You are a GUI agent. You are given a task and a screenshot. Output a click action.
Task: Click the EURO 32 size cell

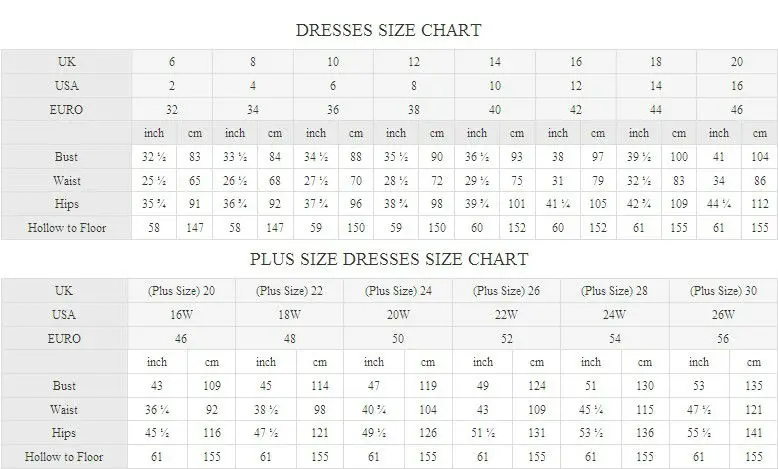tap(172, 110)
